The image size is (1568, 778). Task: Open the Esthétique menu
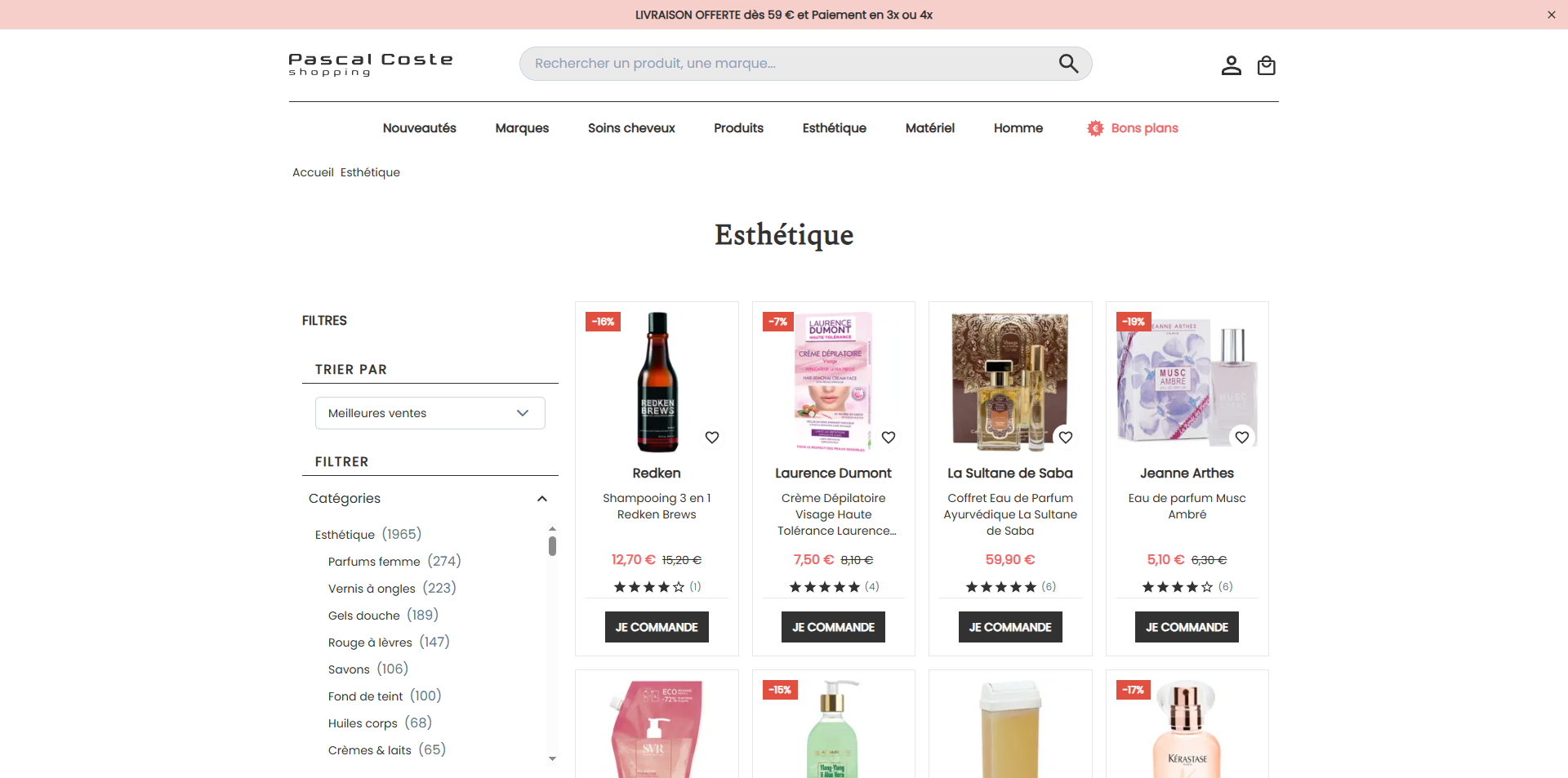835,128
